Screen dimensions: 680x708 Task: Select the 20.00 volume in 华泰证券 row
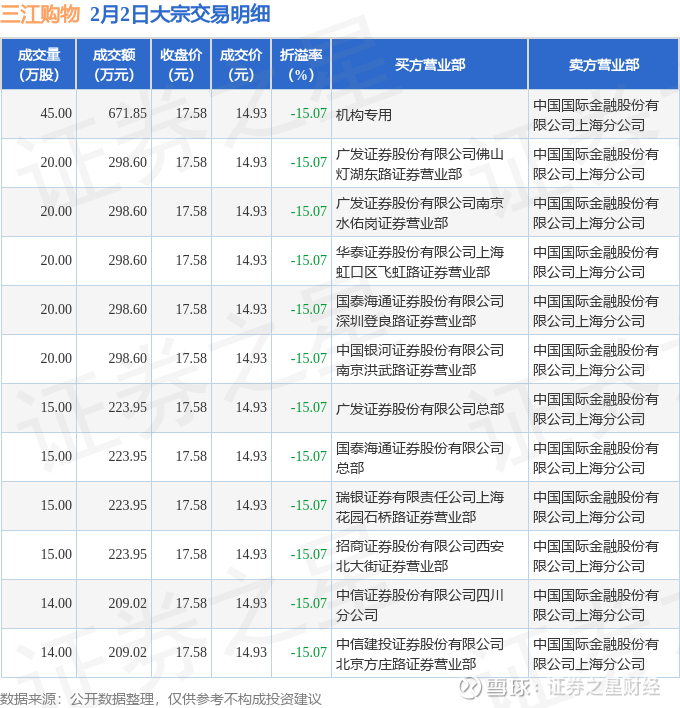click(x=39, y=261)
